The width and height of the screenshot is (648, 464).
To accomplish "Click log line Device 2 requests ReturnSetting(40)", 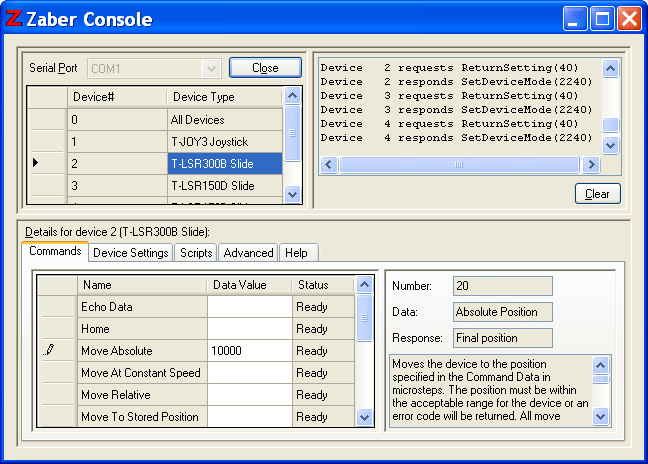I will pos(449,68).
